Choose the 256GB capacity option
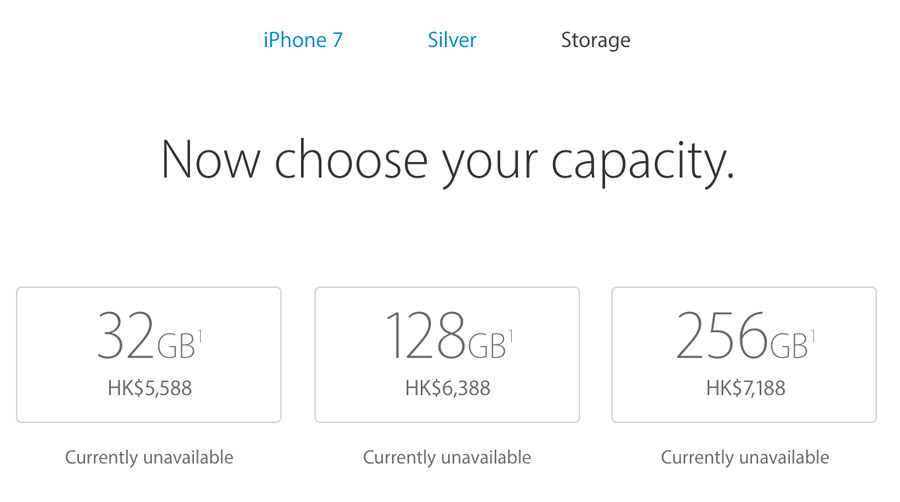Image resolution: width=900 pixels, height=502 pixels. 744,354
